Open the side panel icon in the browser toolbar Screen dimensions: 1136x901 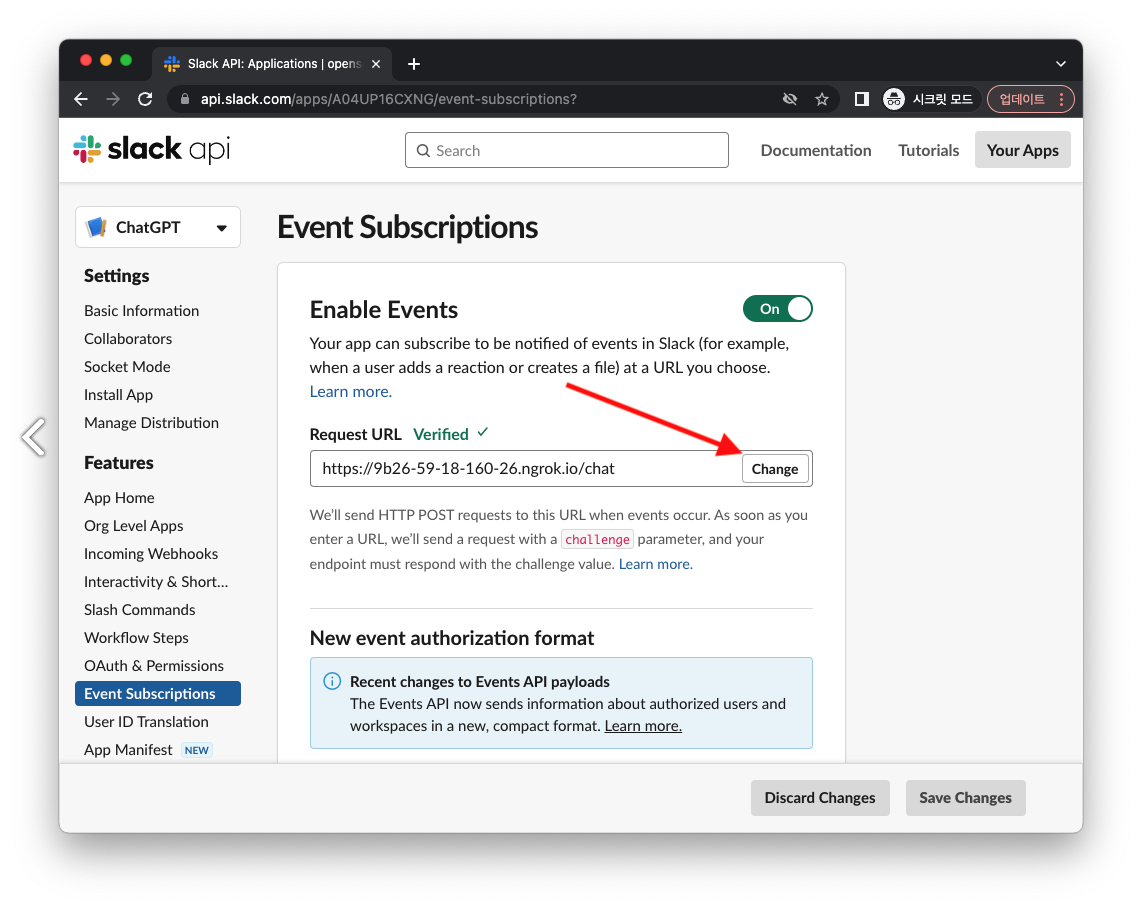[861, 99]
